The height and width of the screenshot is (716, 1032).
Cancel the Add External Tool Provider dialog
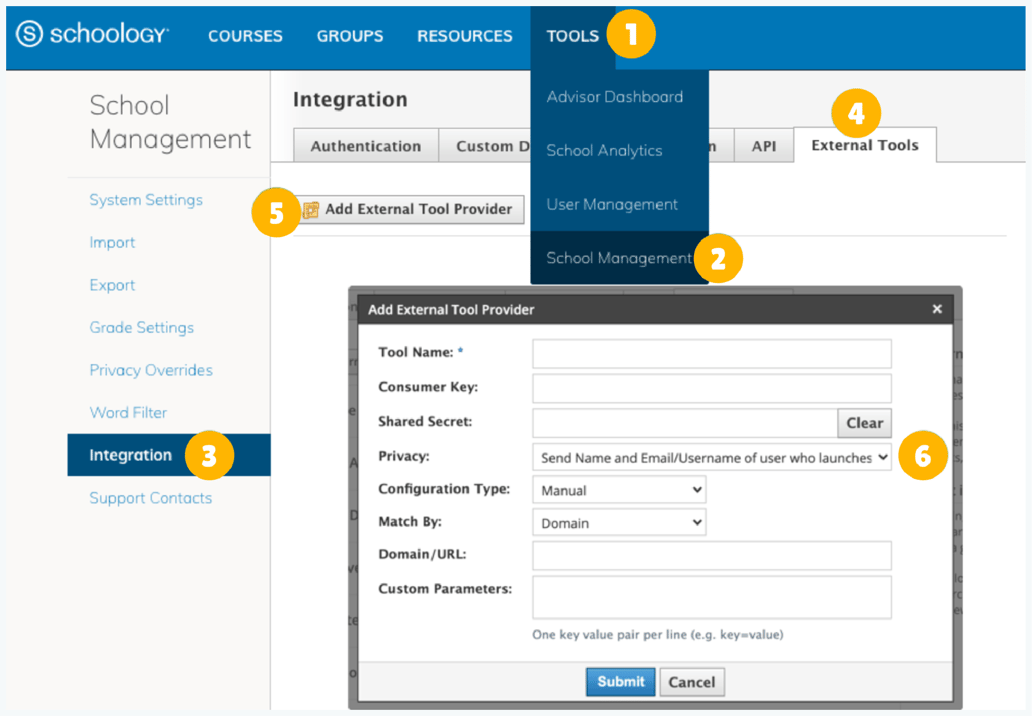point(692,681)
